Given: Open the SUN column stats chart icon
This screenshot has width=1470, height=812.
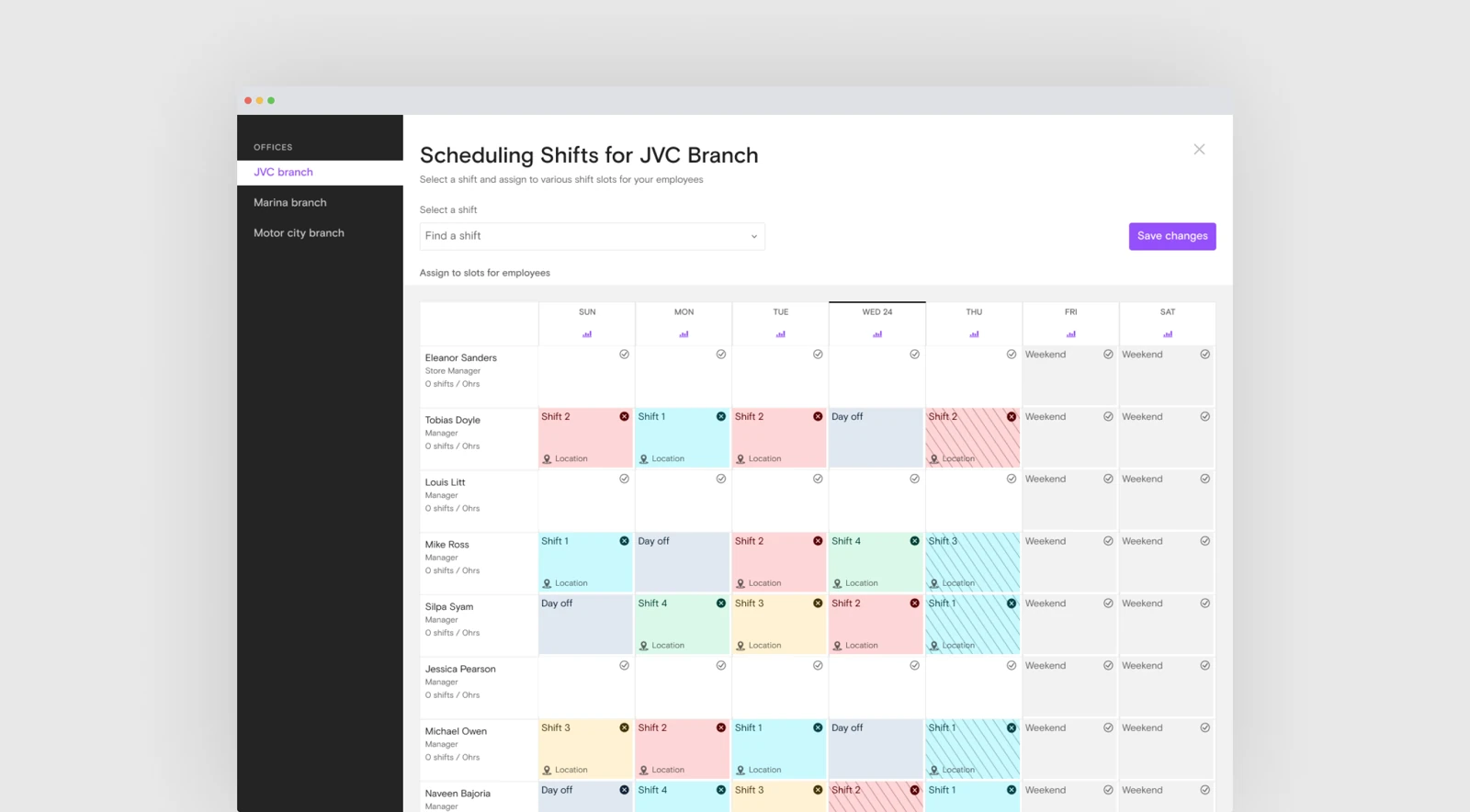Looking at the screenshot, I should 587,334.
